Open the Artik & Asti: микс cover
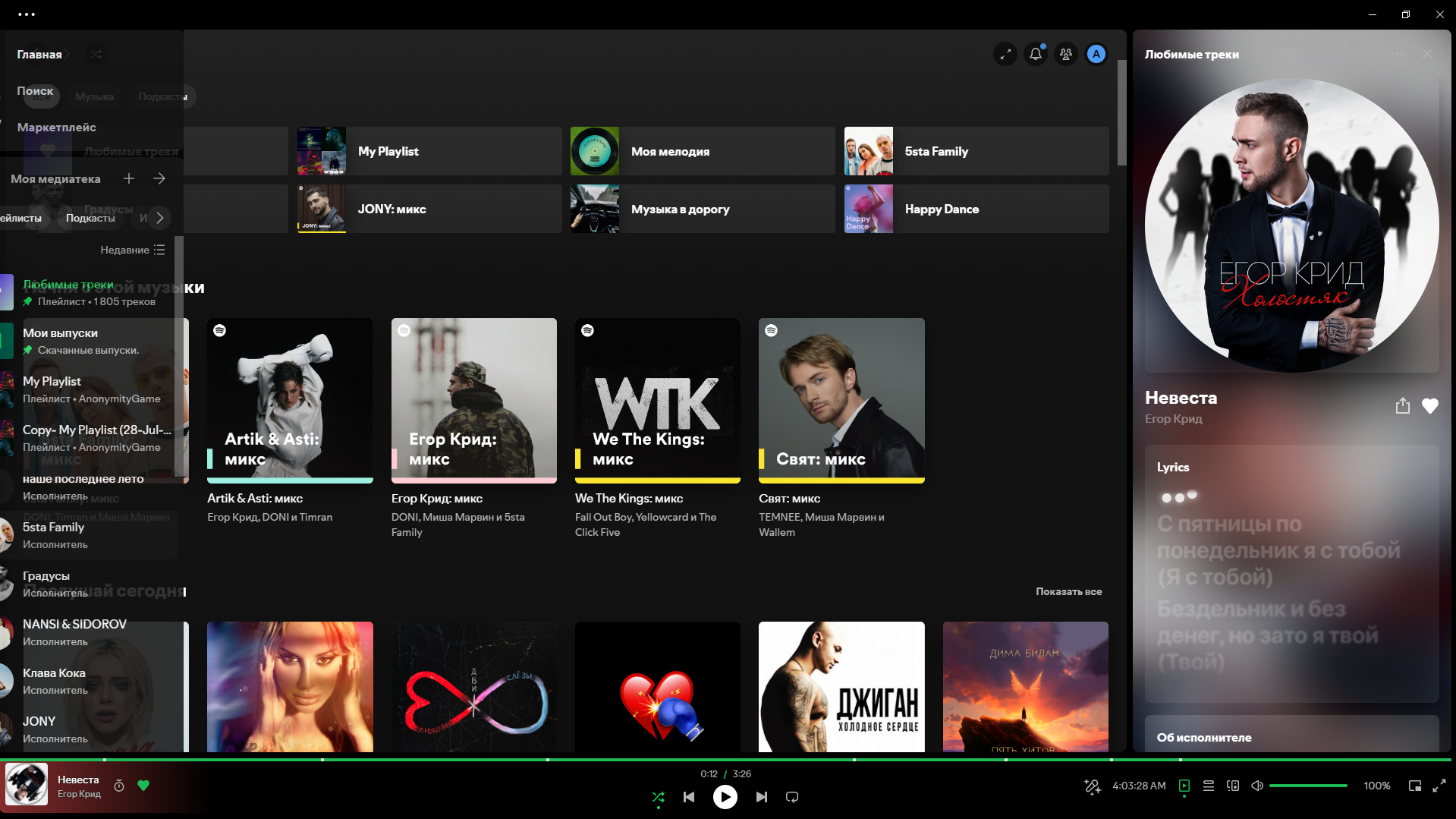The image size is (1456, 819). [x=290, y=401]
